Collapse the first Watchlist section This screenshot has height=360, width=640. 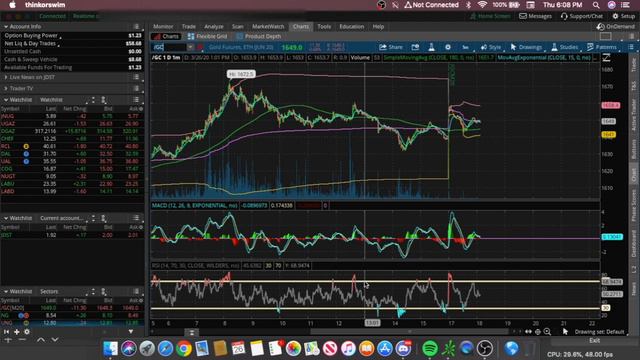[x=6, y=100]
